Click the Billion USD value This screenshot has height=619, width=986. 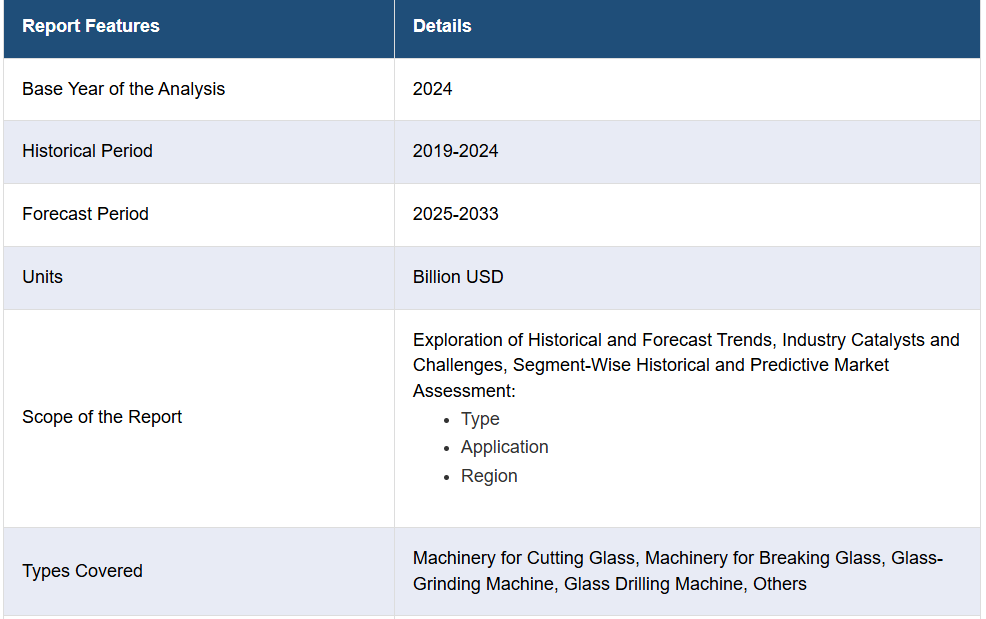[458, 277]
